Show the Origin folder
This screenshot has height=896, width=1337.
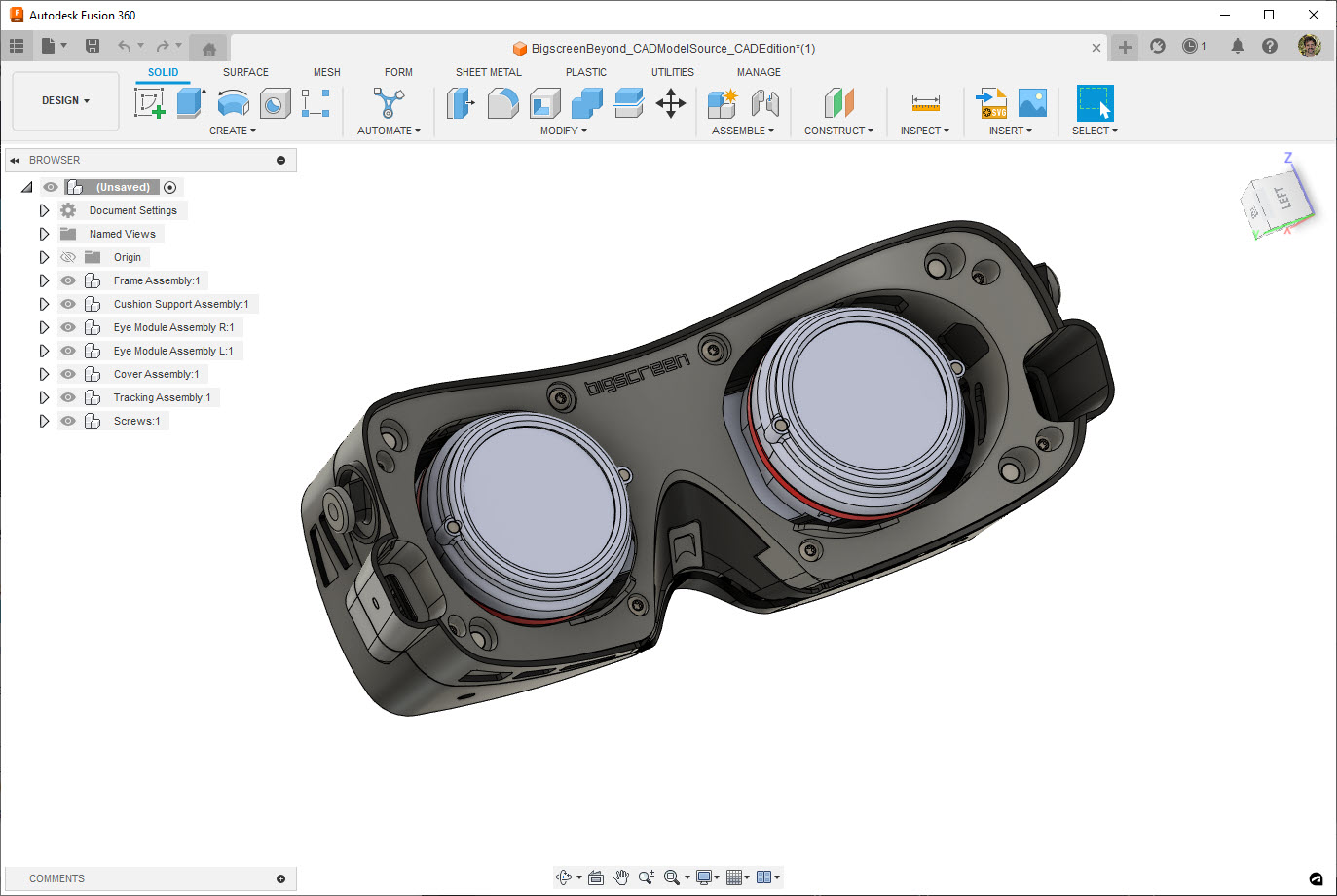click(68, 257)
